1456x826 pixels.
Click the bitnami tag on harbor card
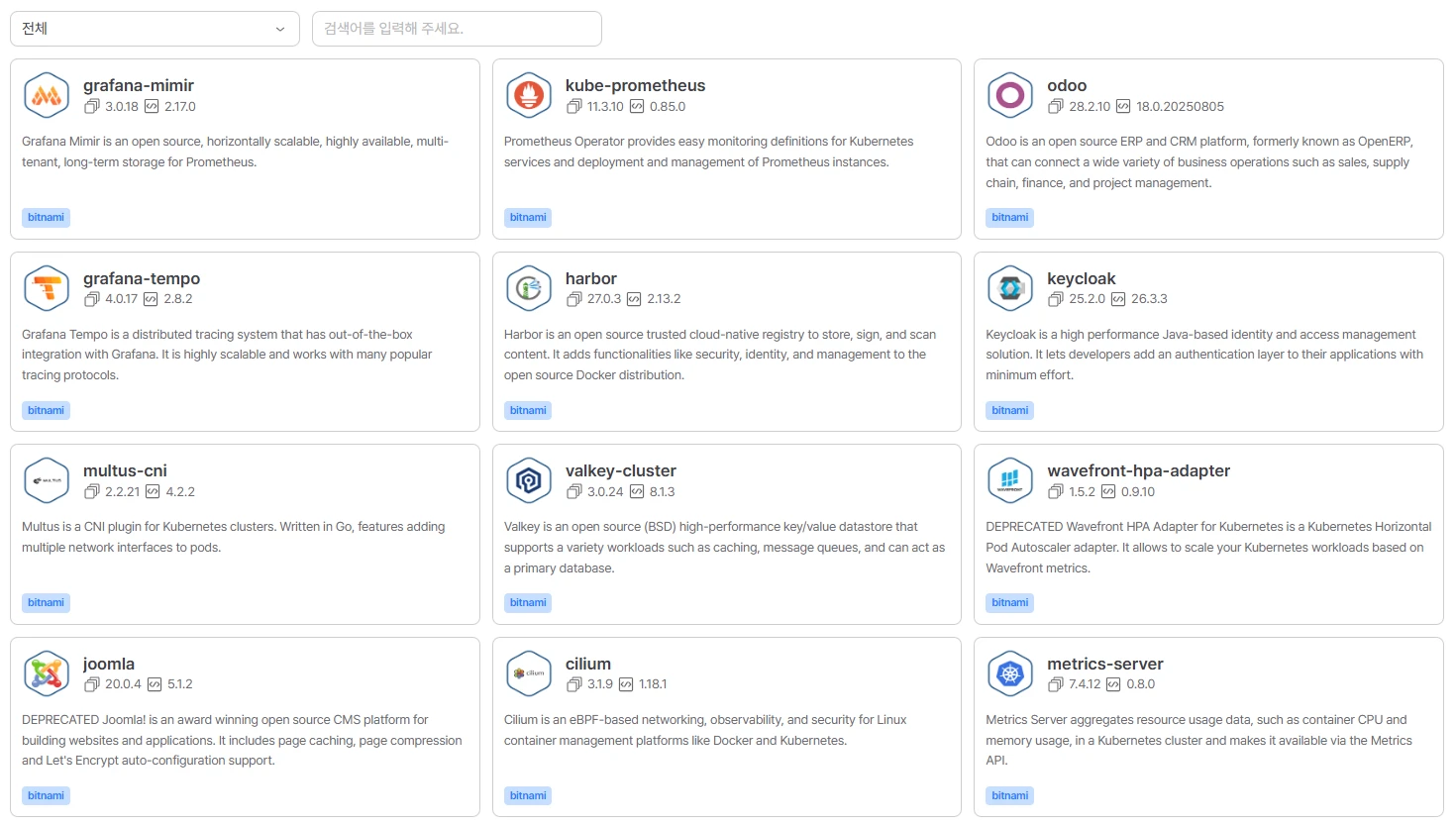(528, 410)
